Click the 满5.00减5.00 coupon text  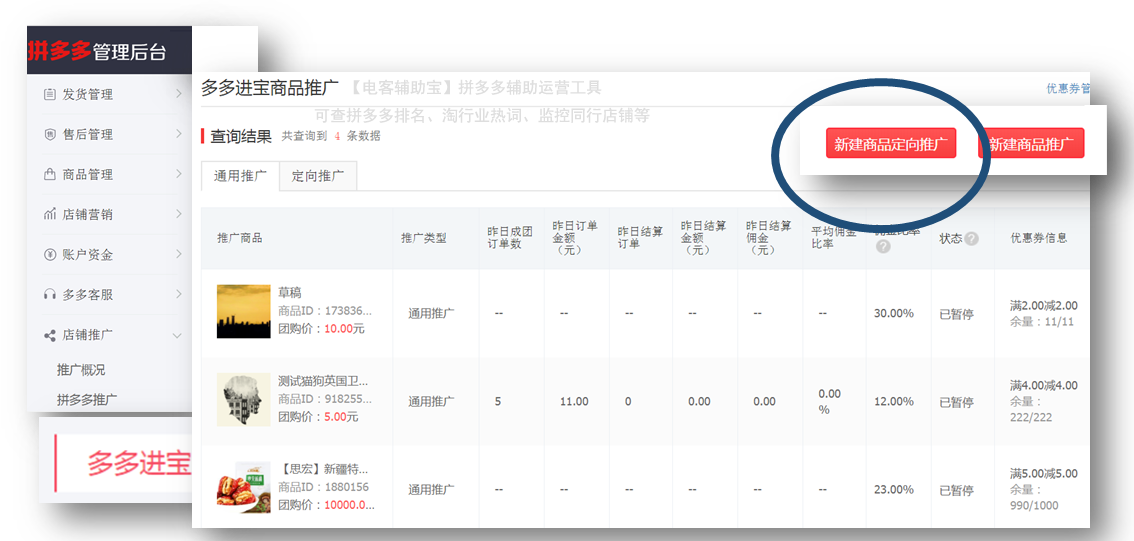(1044, 474)
